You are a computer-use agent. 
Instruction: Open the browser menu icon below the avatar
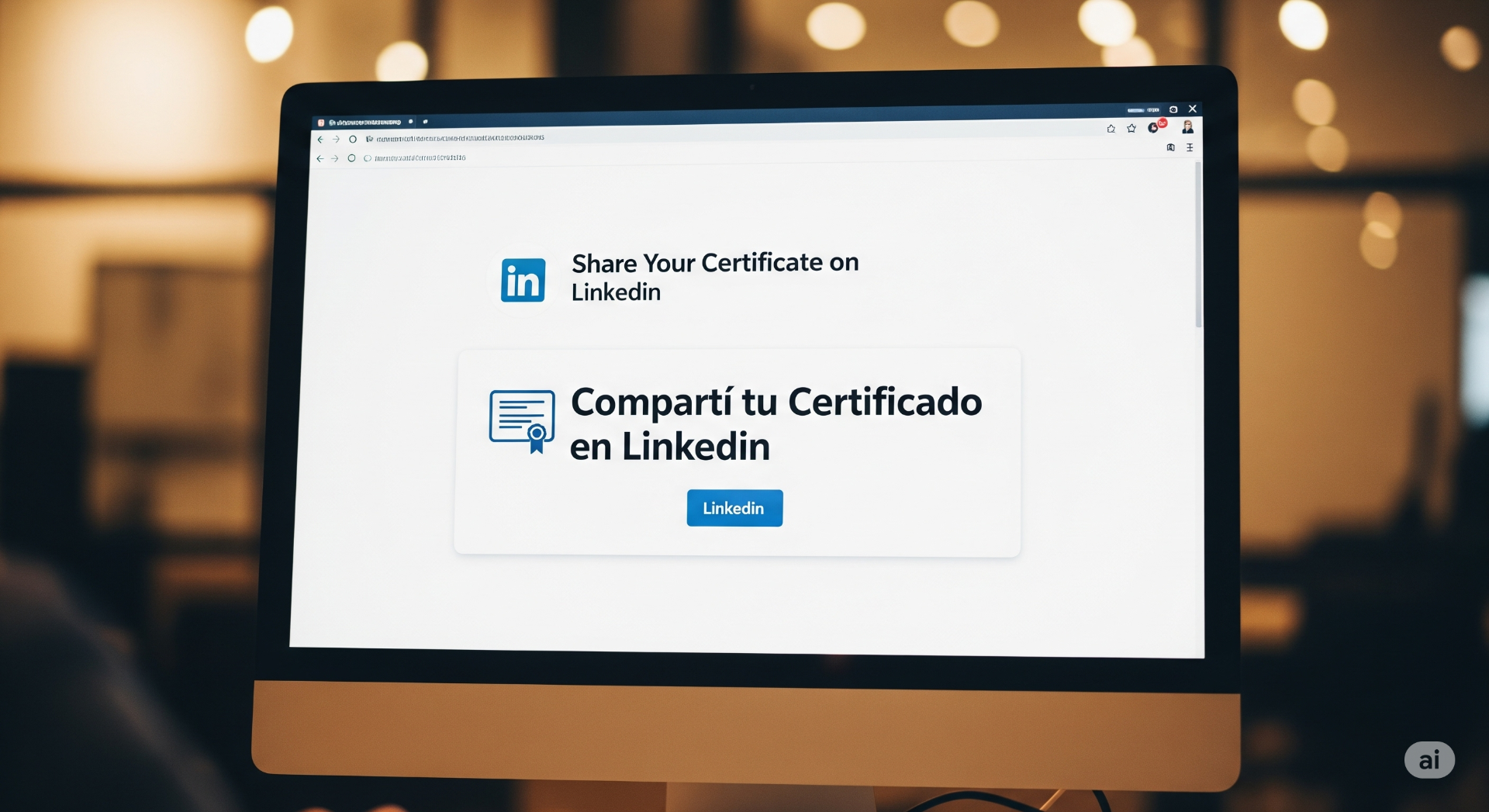coord(1190,147)
